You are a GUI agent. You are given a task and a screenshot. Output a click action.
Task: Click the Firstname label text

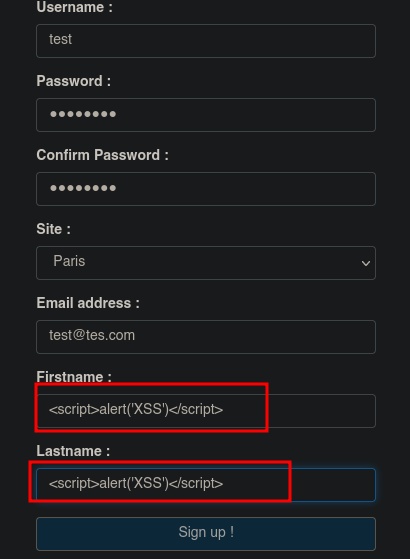tap(74, 377)
